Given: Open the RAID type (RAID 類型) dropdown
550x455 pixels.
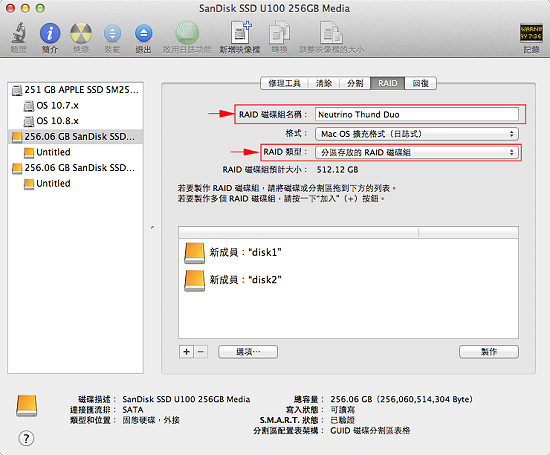Looking at the screenshot, I should [417, 152].
